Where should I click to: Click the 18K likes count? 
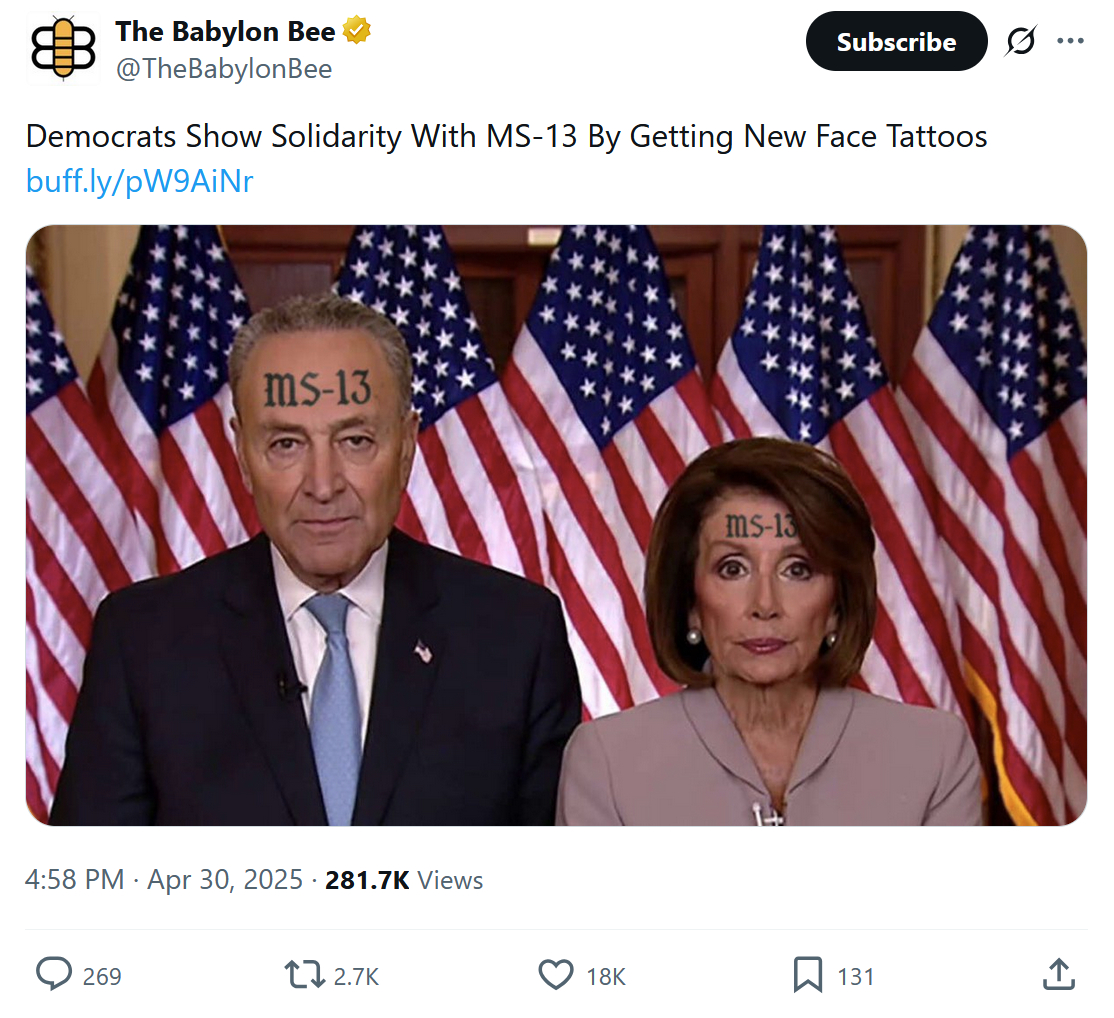click(606, 976)
